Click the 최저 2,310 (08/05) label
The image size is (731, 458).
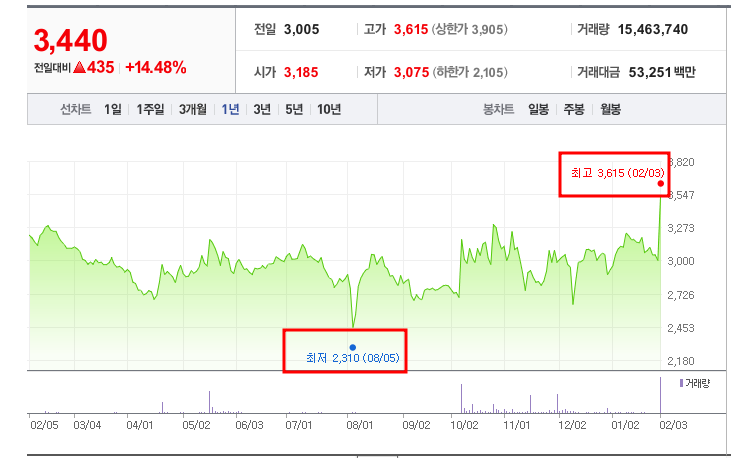[x=353, y=358]
